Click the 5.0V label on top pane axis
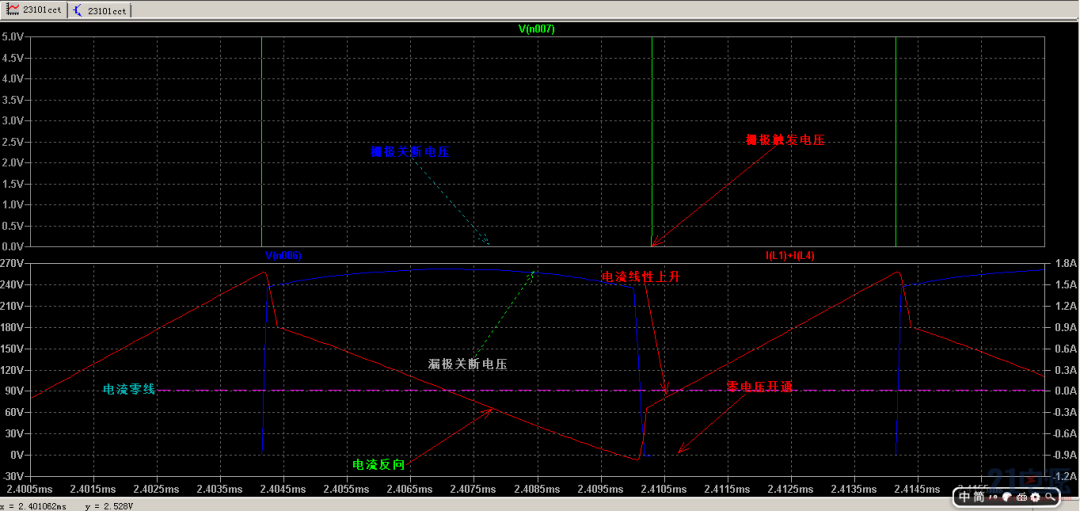The width and height of the screenshot is (1080, 511). coord(14,36)
